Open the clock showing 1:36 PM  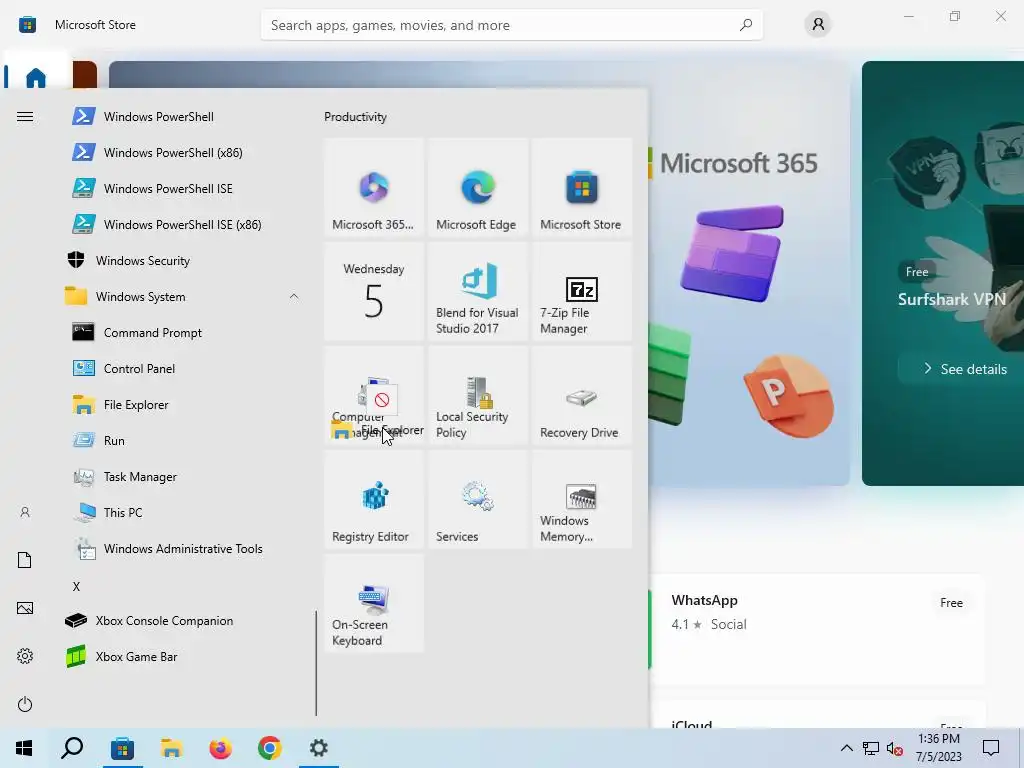point(938,748)
